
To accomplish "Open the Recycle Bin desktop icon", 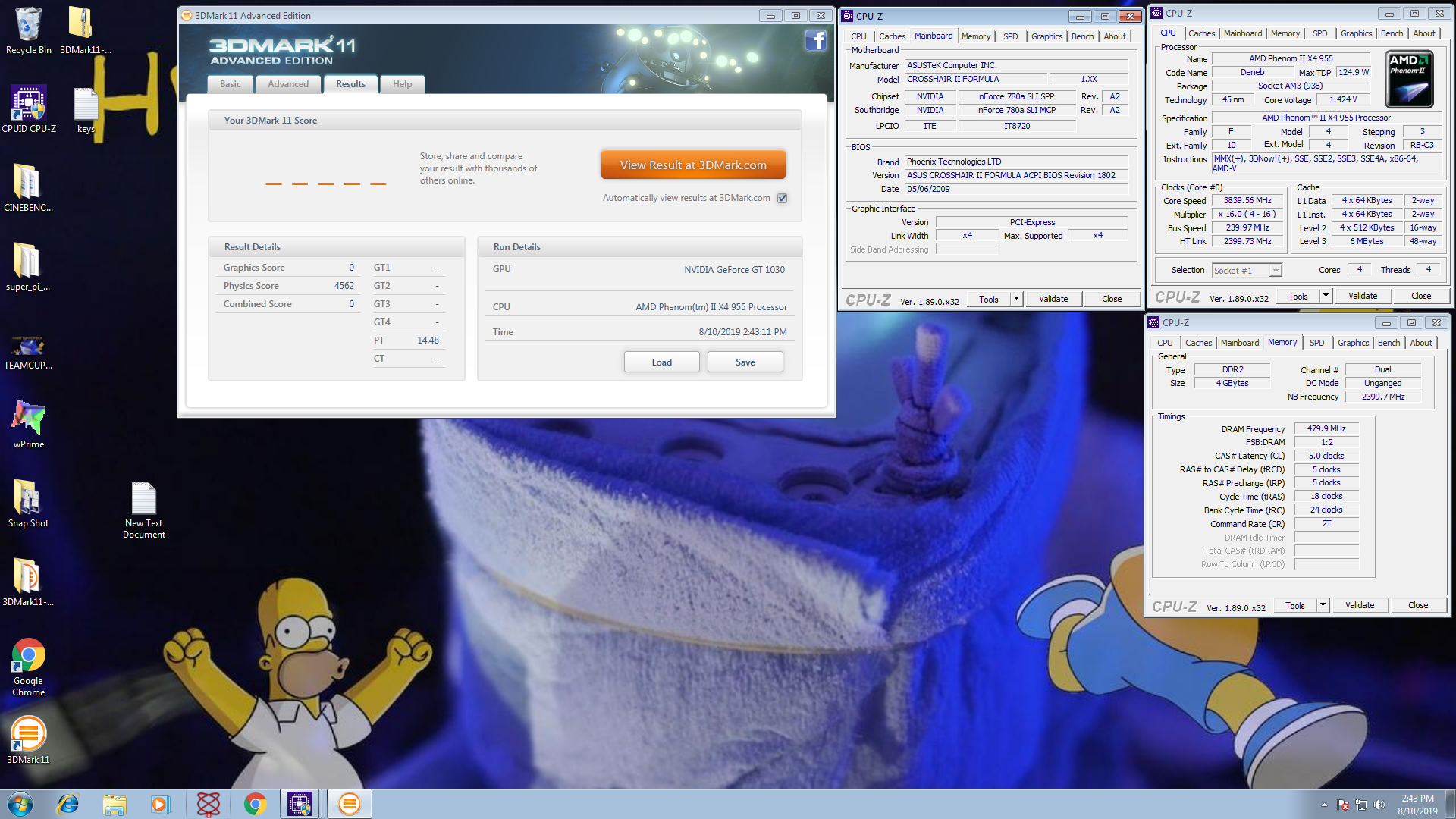I will tap(28, 30).
